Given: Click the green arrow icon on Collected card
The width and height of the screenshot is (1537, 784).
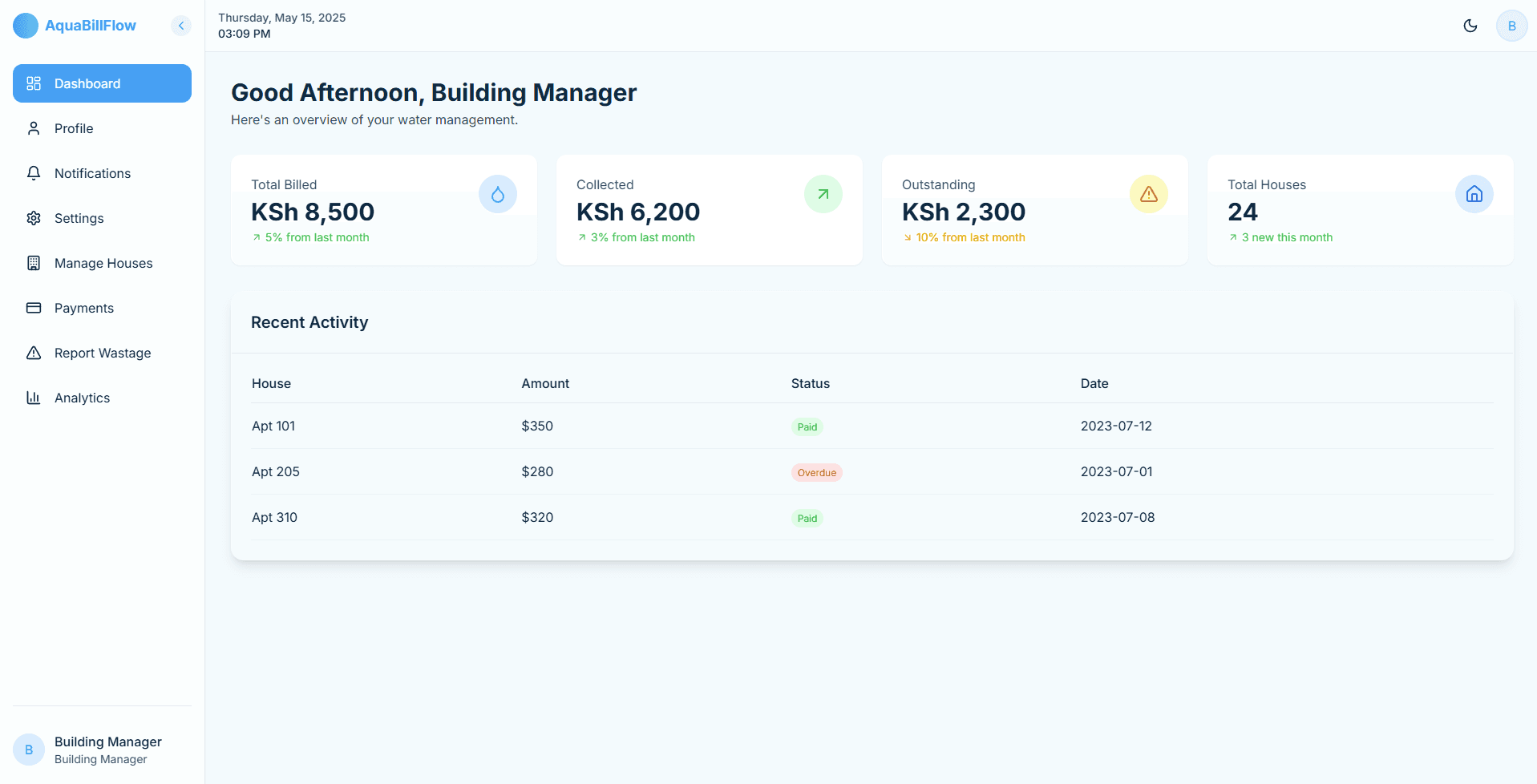Looking at the screenshot, I should pos(823,194).
